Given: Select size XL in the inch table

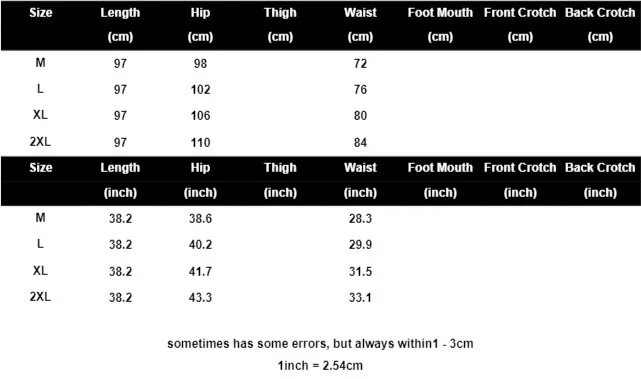Looking at the screenshot, I should 40,270.
